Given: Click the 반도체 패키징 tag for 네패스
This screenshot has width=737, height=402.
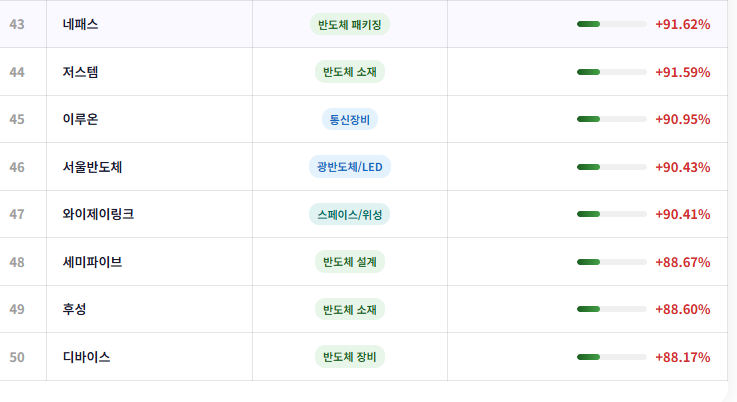Looking at the screenshot, I should 350,24.
